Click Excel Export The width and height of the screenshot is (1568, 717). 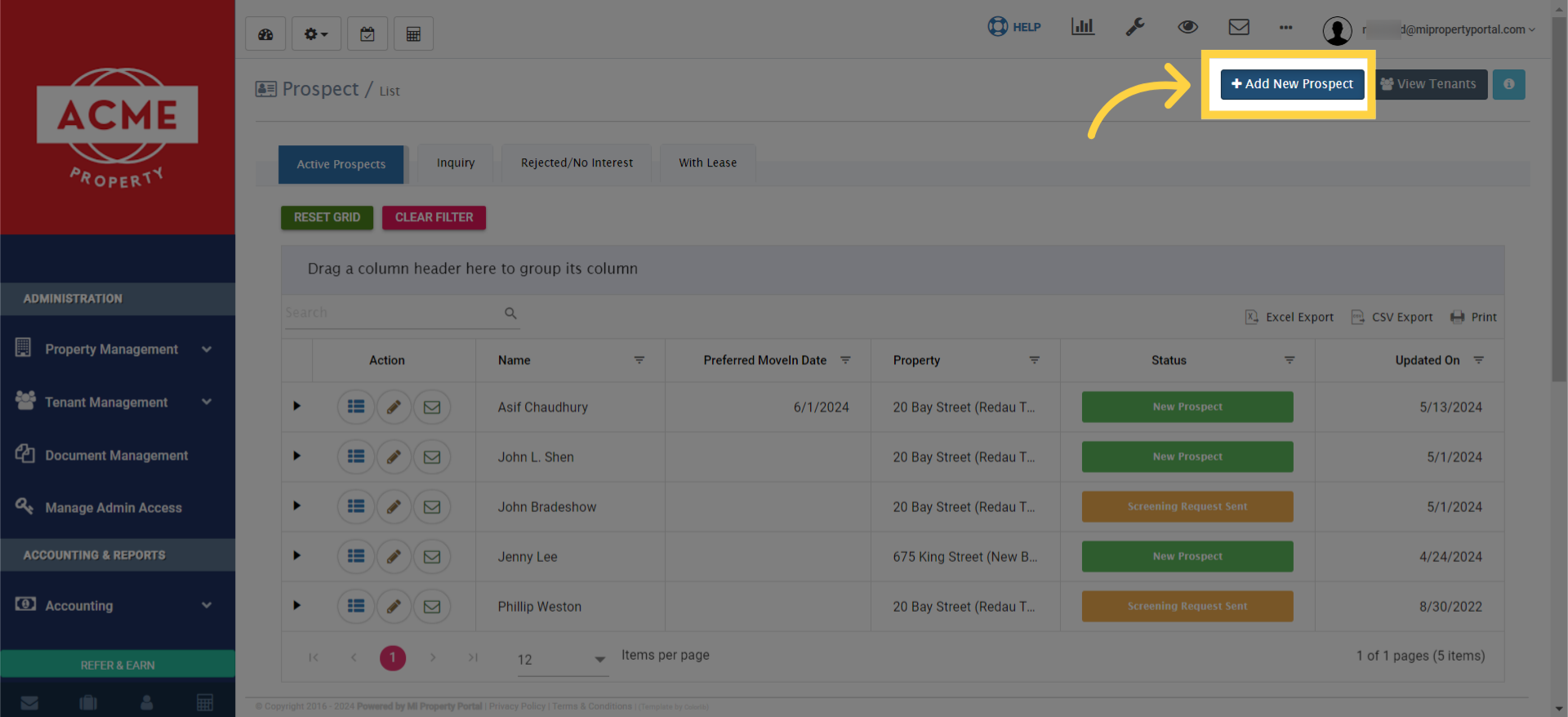tap(1289, 317)
